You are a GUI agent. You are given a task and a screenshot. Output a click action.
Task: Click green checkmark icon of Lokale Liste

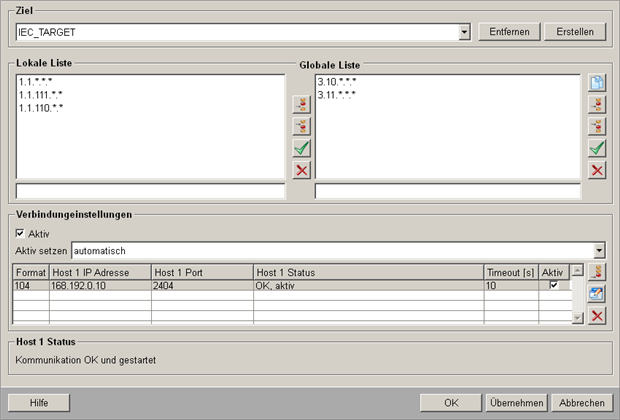point(301,148)
